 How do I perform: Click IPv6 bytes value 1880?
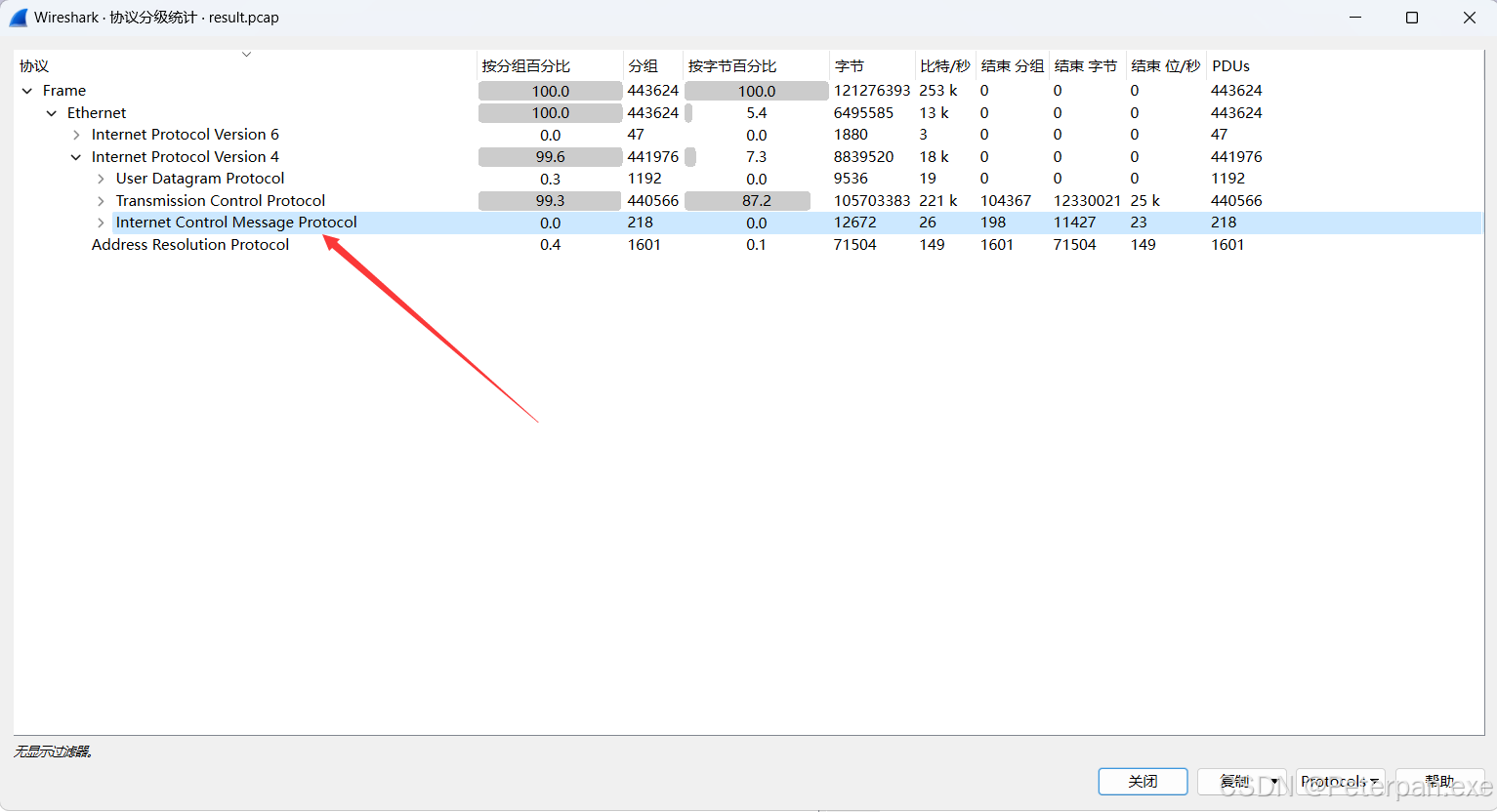click(851, 135)
